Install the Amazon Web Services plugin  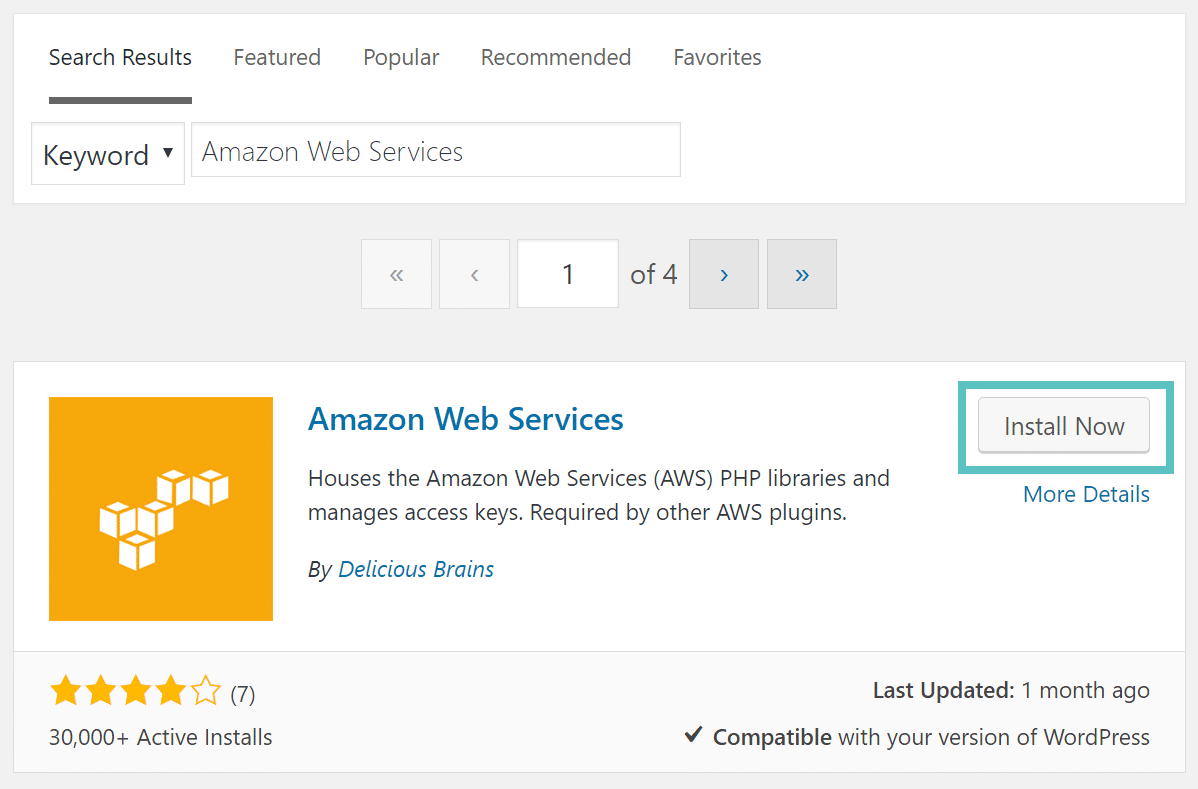tap(1063, 425)
